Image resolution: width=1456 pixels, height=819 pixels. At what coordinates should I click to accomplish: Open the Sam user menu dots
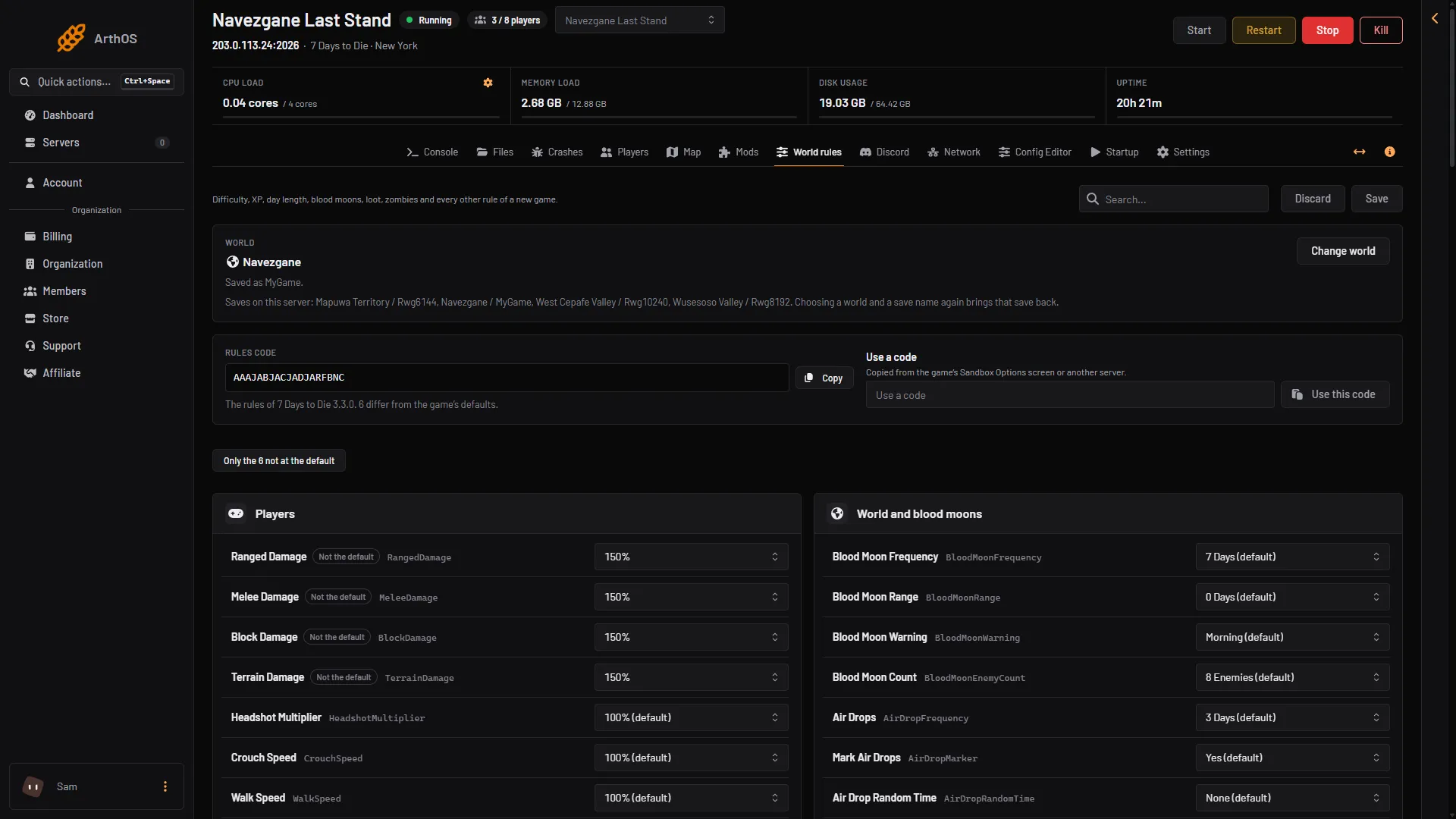click(x=165, y=786)
